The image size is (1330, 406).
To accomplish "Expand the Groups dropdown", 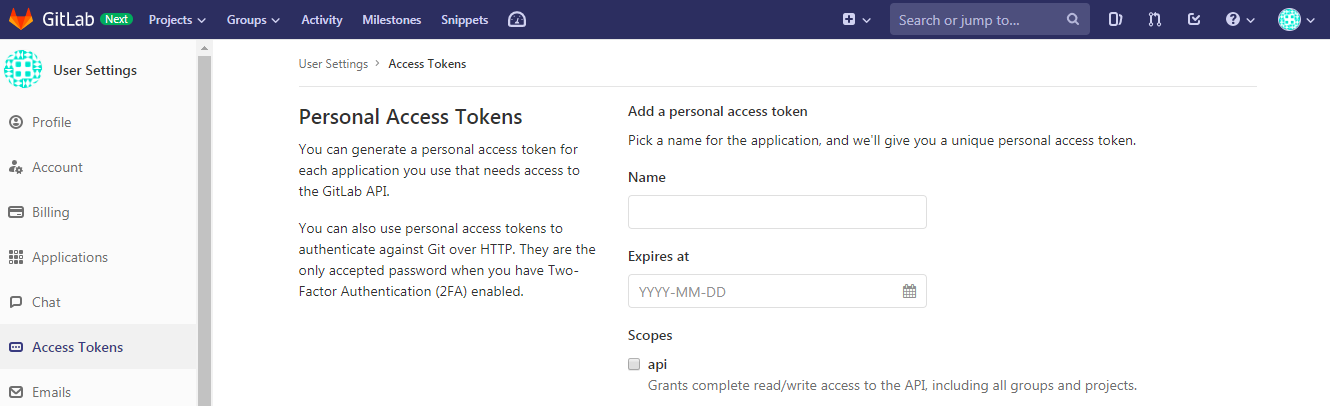I will (253, 20).
